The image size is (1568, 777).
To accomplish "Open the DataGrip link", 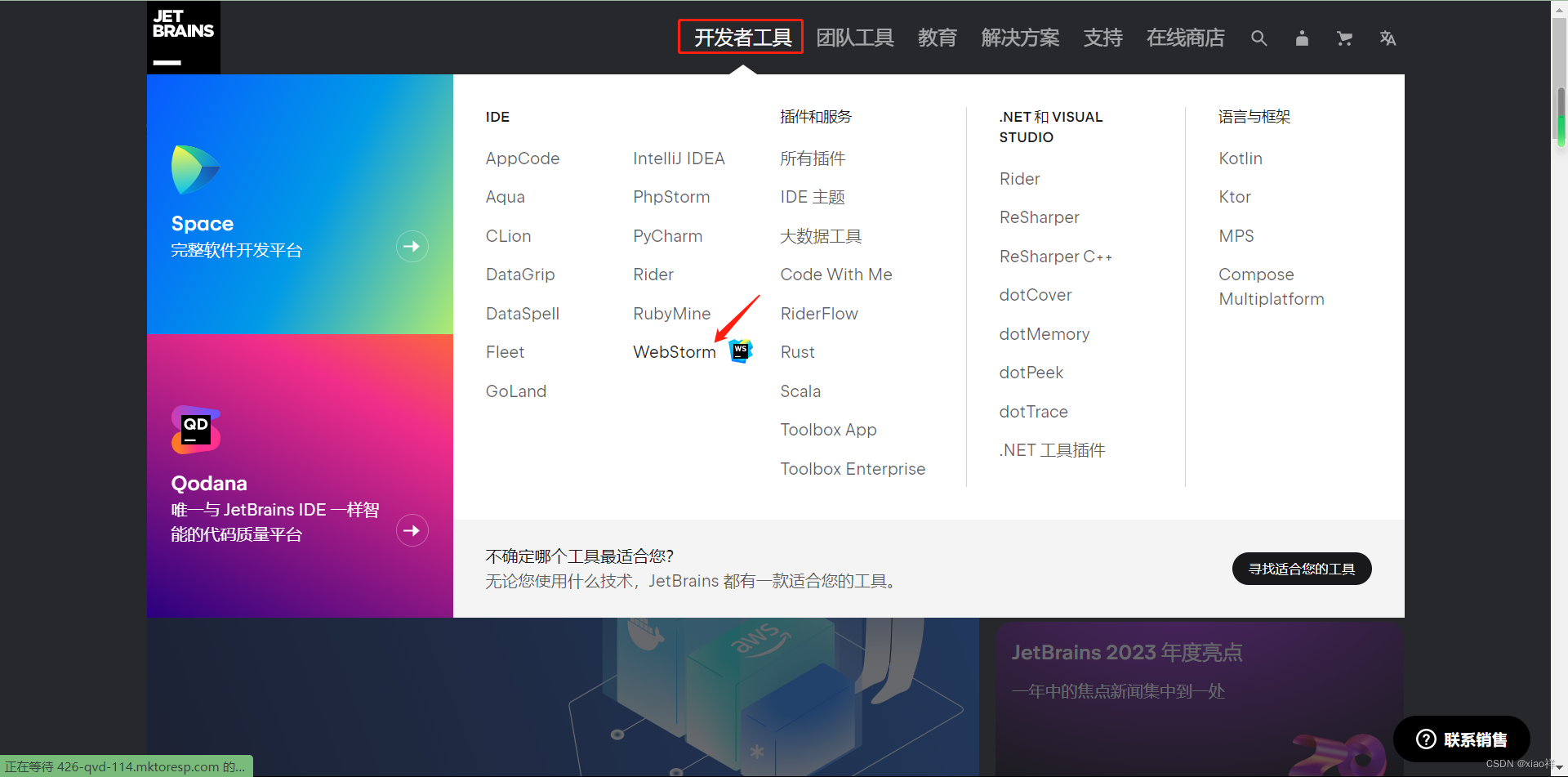I will pos(520,275).
